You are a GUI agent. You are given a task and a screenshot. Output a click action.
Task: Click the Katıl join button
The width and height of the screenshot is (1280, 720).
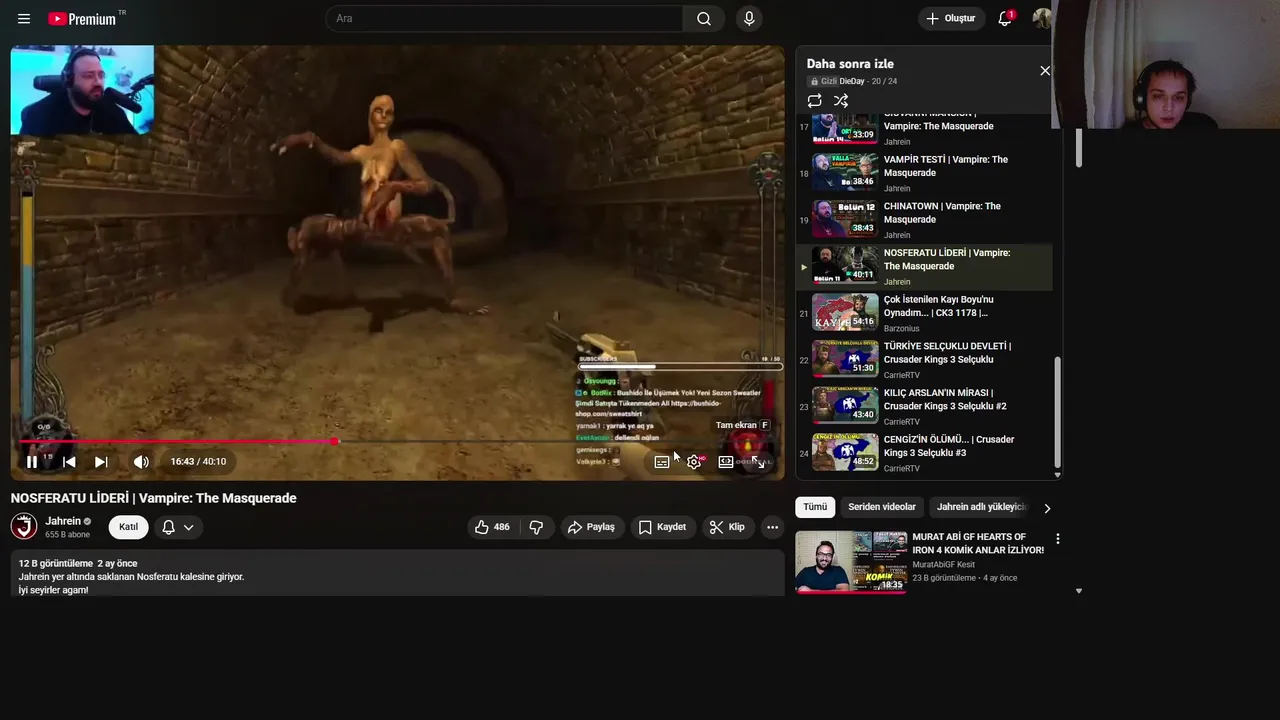tap(129, 527)
